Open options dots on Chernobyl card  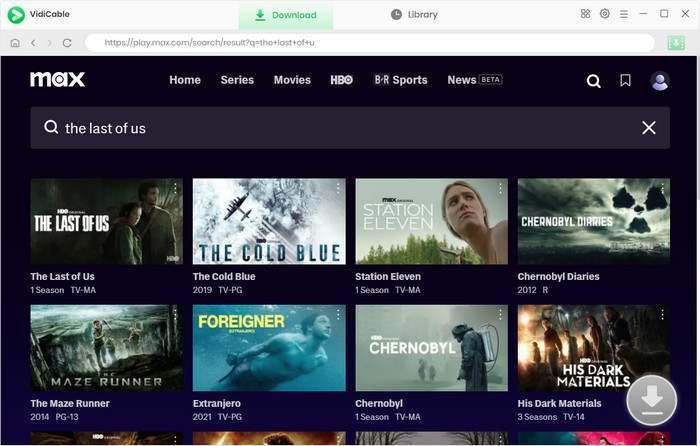point(500,315)
